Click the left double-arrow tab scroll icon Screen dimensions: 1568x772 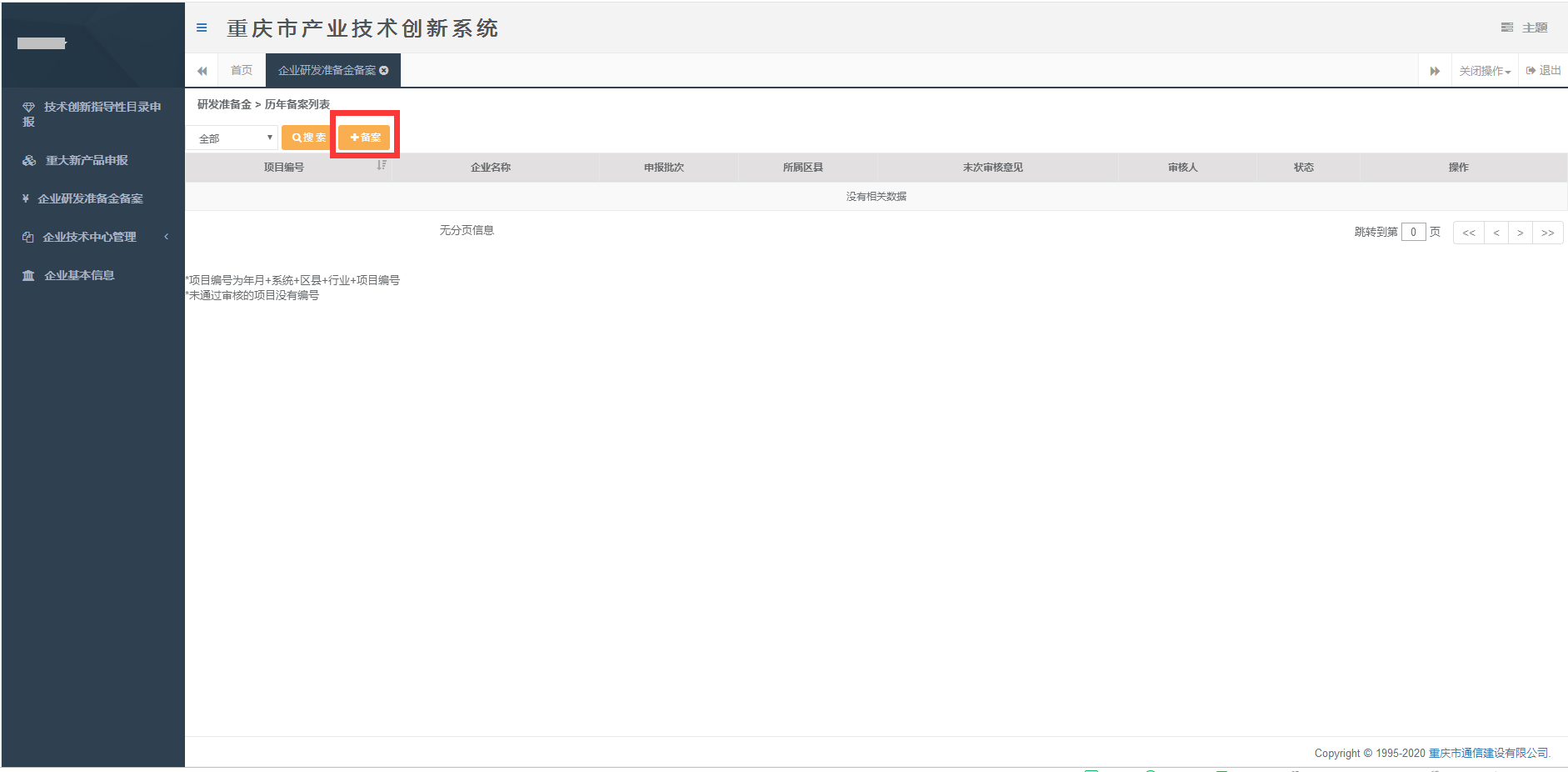point(202,71)
